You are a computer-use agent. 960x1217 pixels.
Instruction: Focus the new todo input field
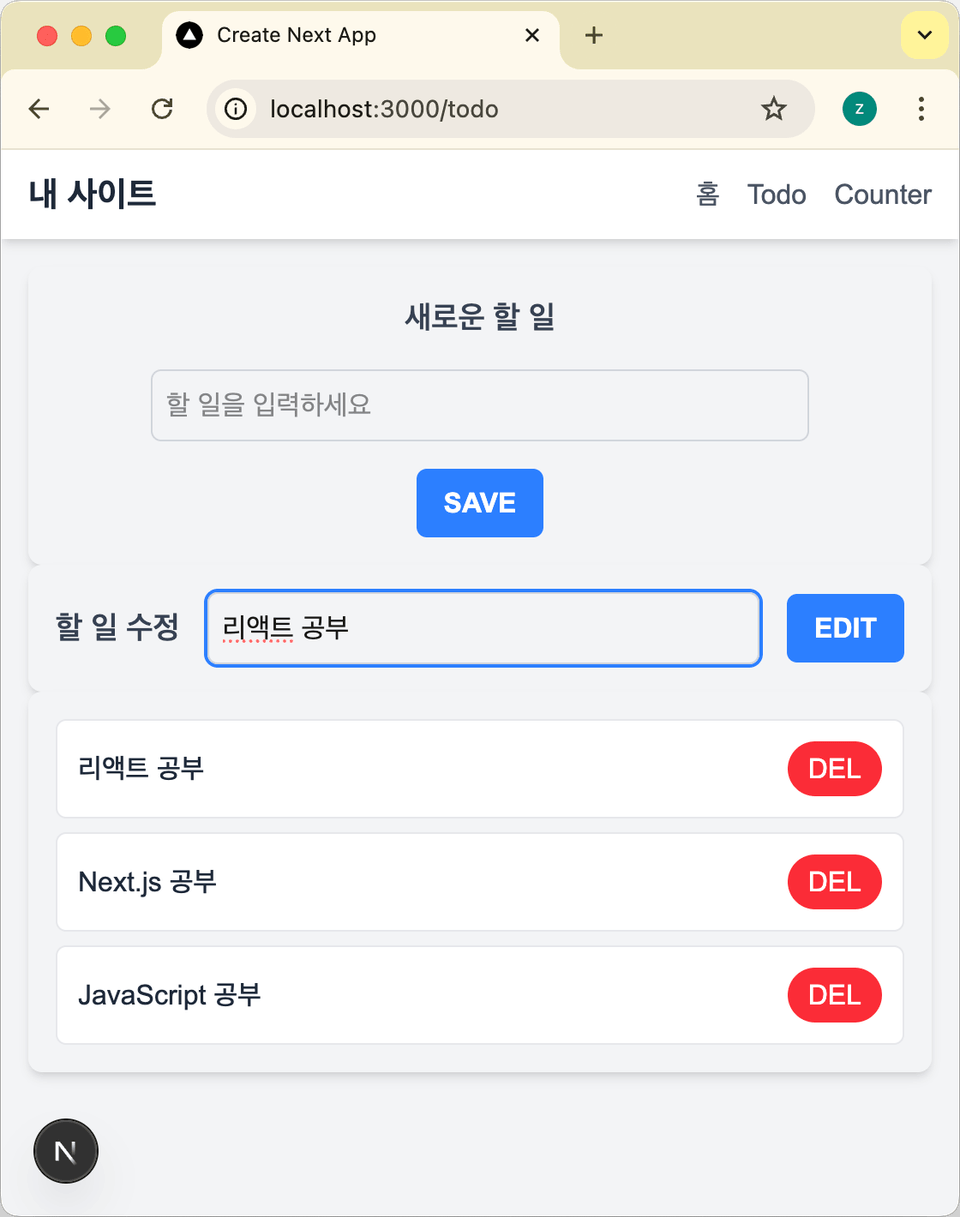479,405
